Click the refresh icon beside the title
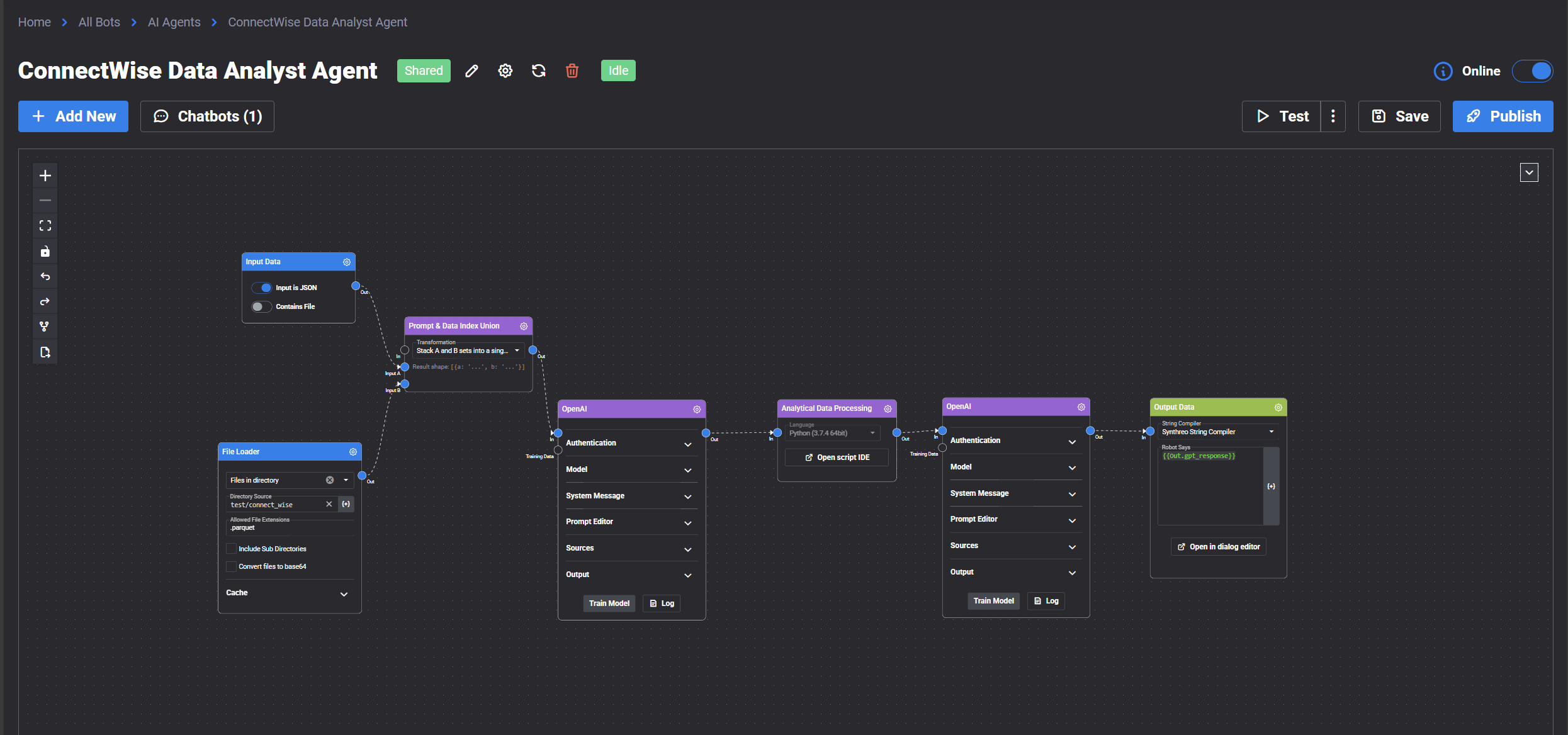Image resolution: width=1568 pixels, height=735 pixels. click(x=539, y=71)
